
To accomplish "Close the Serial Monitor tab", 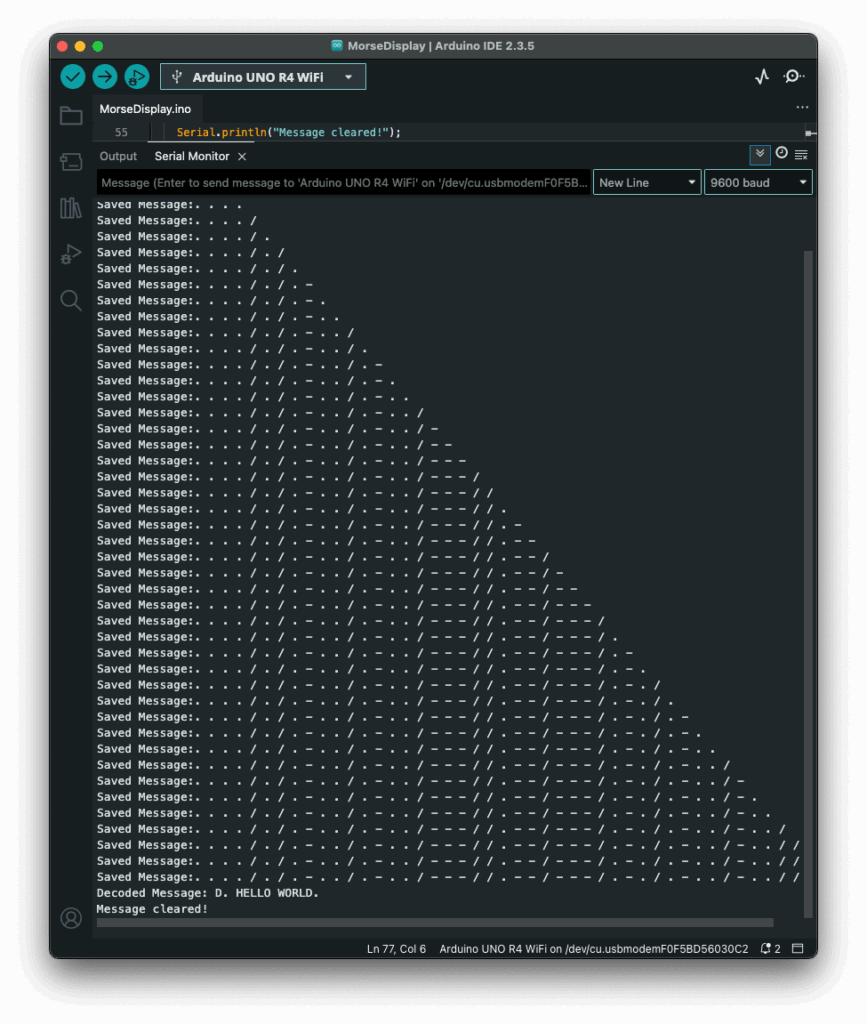I will (242, 157).
